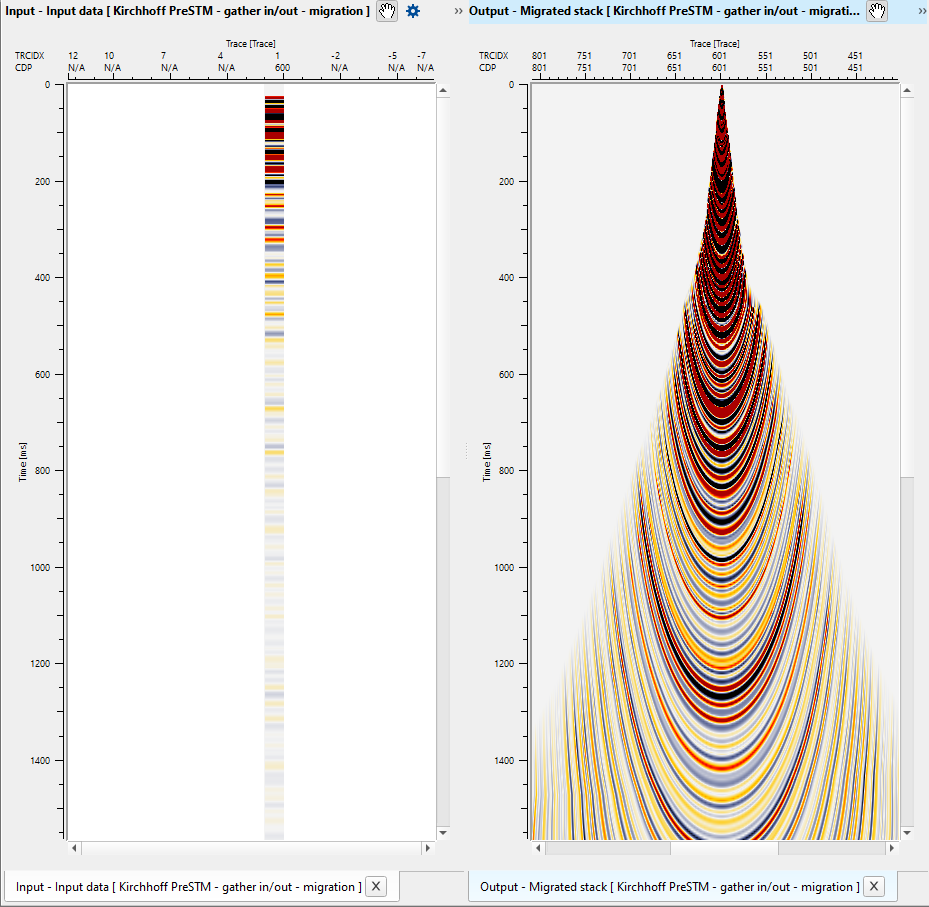The height and width of the screenshot is (907, 929).
Task: Close the Input data tab
Action: point(376,887)
